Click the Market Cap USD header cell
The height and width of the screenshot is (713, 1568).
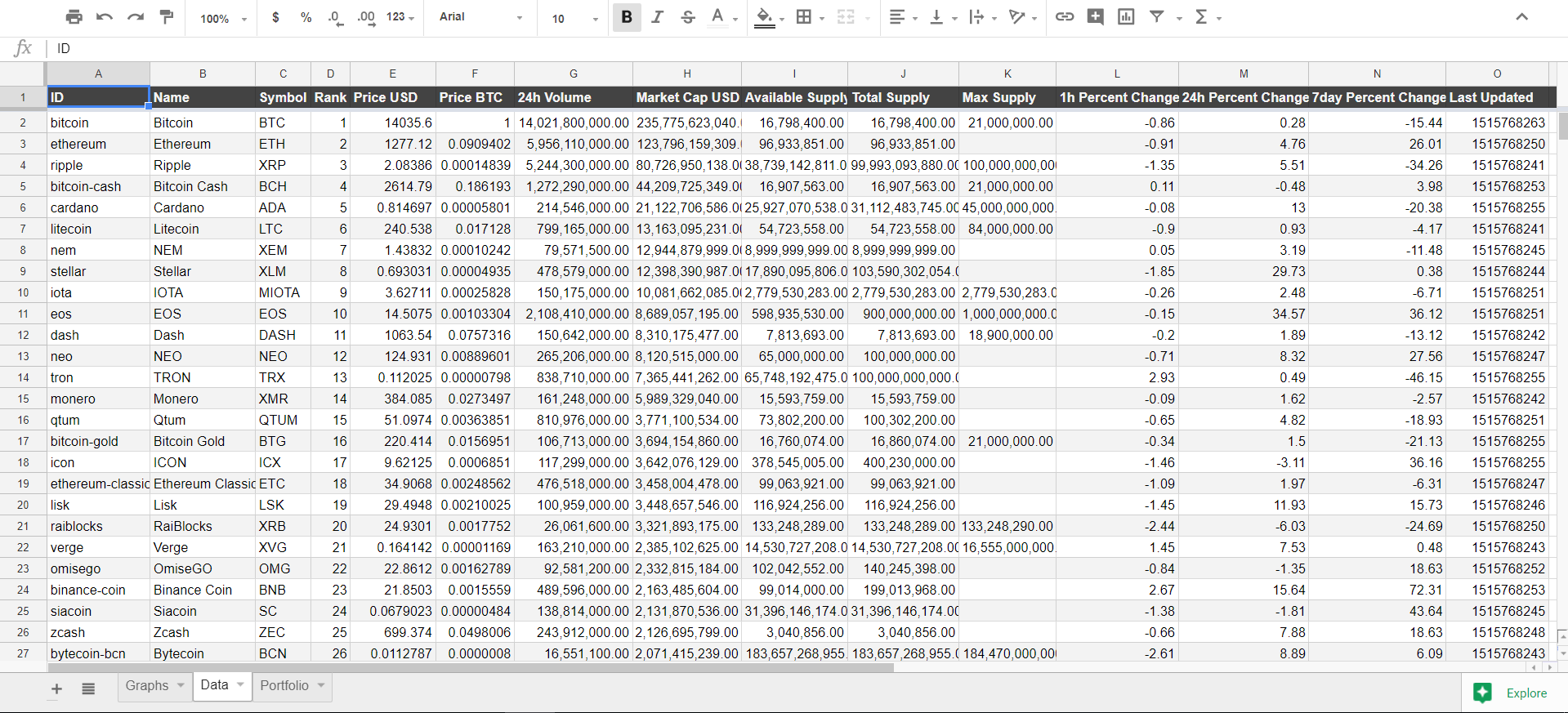coord(687,97)
